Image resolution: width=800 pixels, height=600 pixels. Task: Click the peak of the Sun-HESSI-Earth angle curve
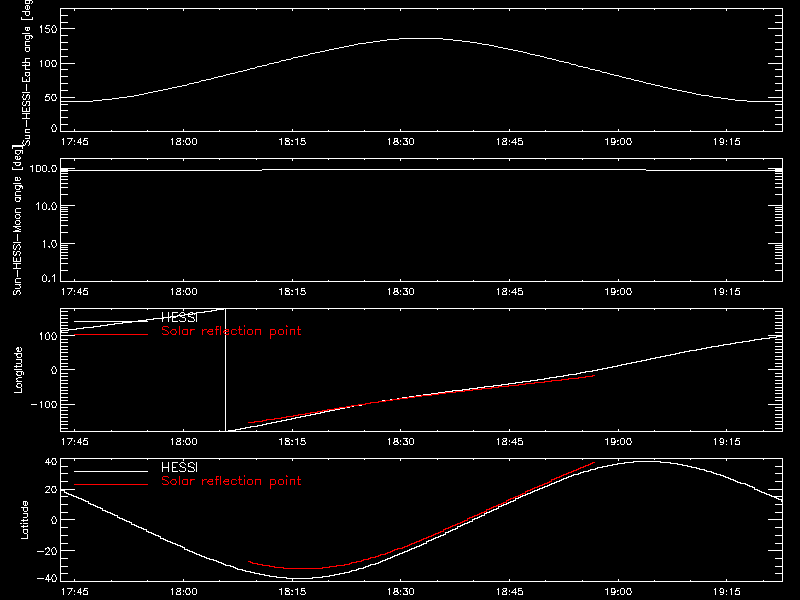(x=423, y=39)
